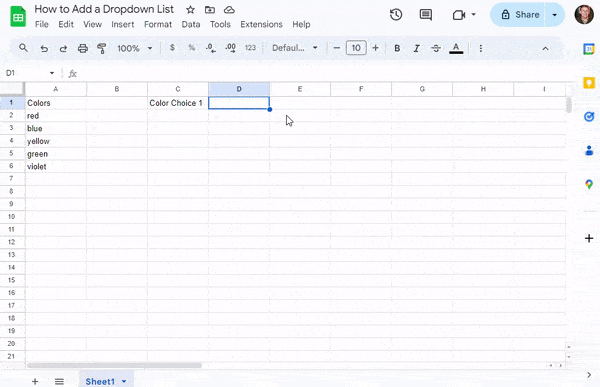The height and width of the screenshot is (387, 600).
Task: Click the undo arrow icon
Action: pyautogui.click(x=44, y=48)
